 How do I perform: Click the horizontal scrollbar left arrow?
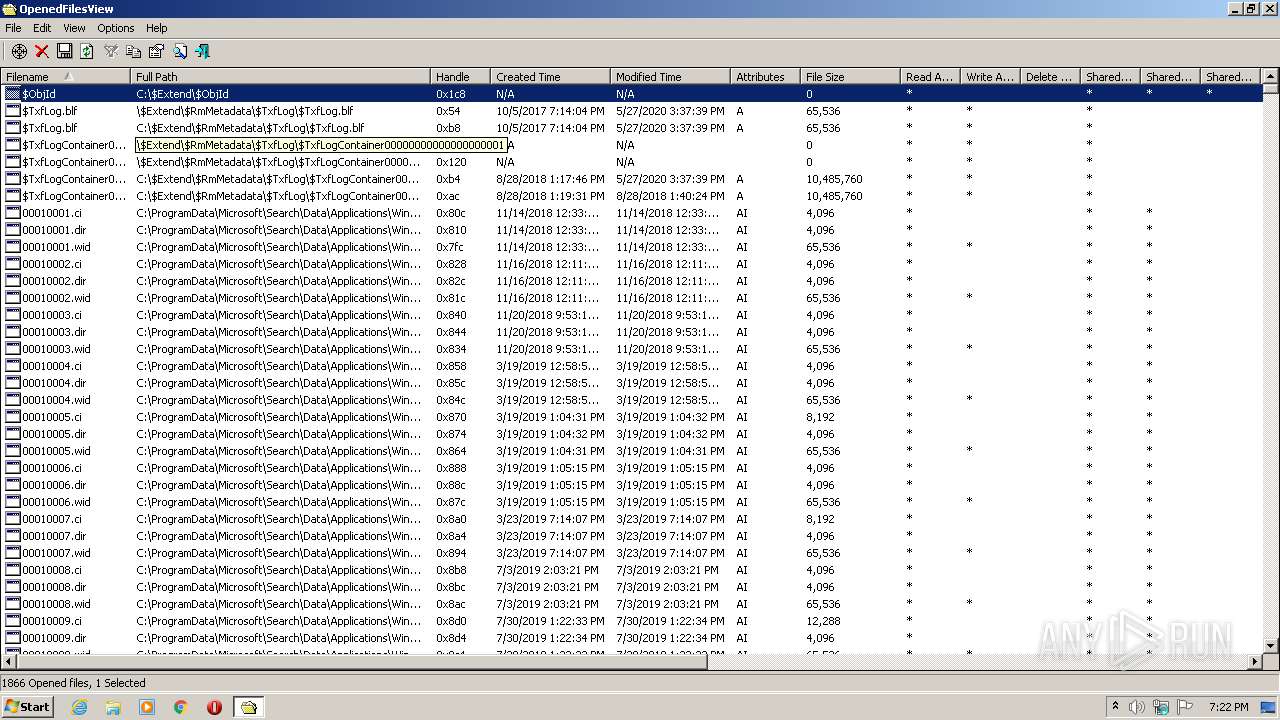9,662
